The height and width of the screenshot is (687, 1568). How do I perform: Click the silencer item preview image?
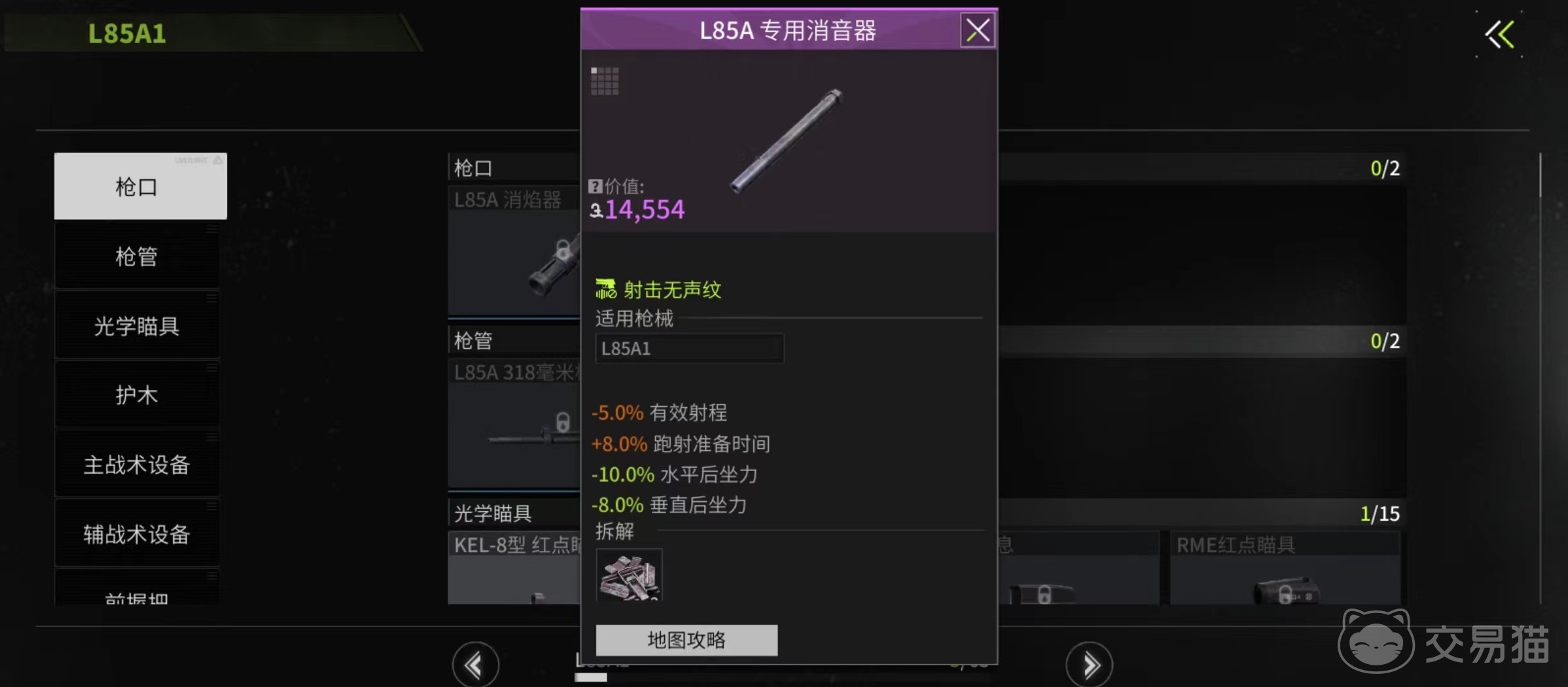[x=786, y=141]
